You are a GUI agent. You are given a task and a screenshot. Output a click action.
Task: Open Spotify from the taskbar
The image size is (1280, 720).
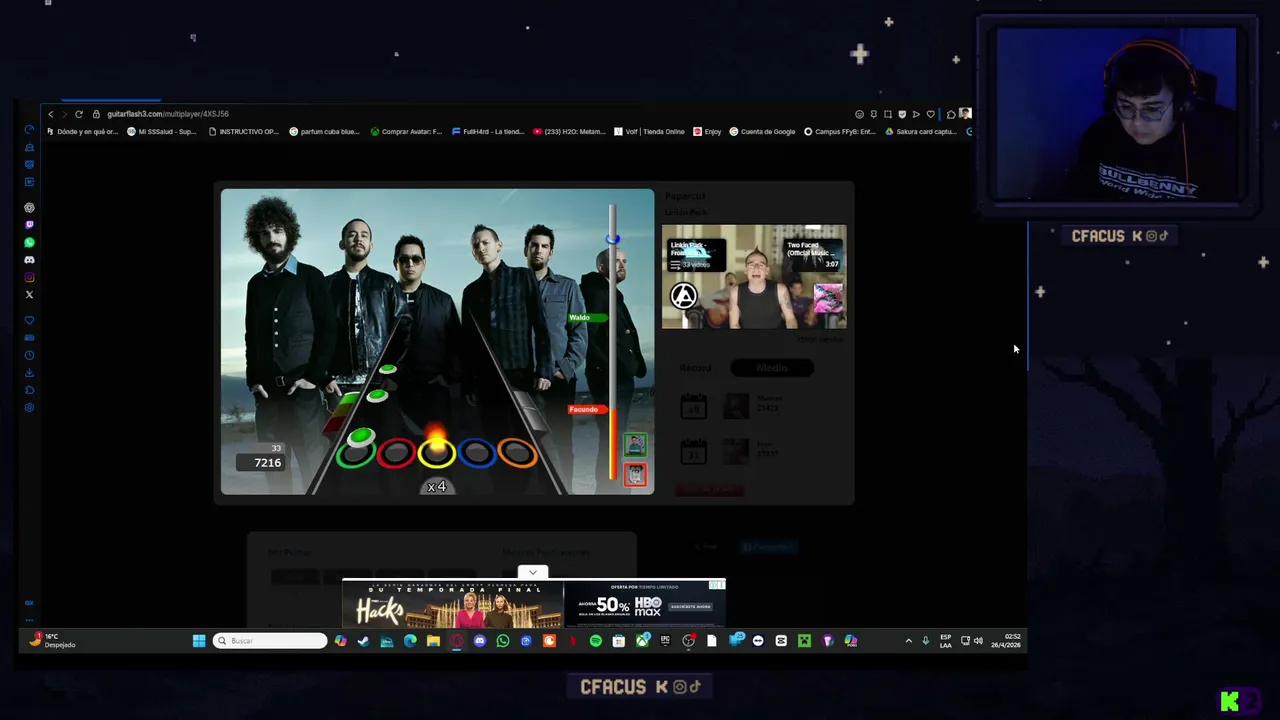[x=596, y=641]
